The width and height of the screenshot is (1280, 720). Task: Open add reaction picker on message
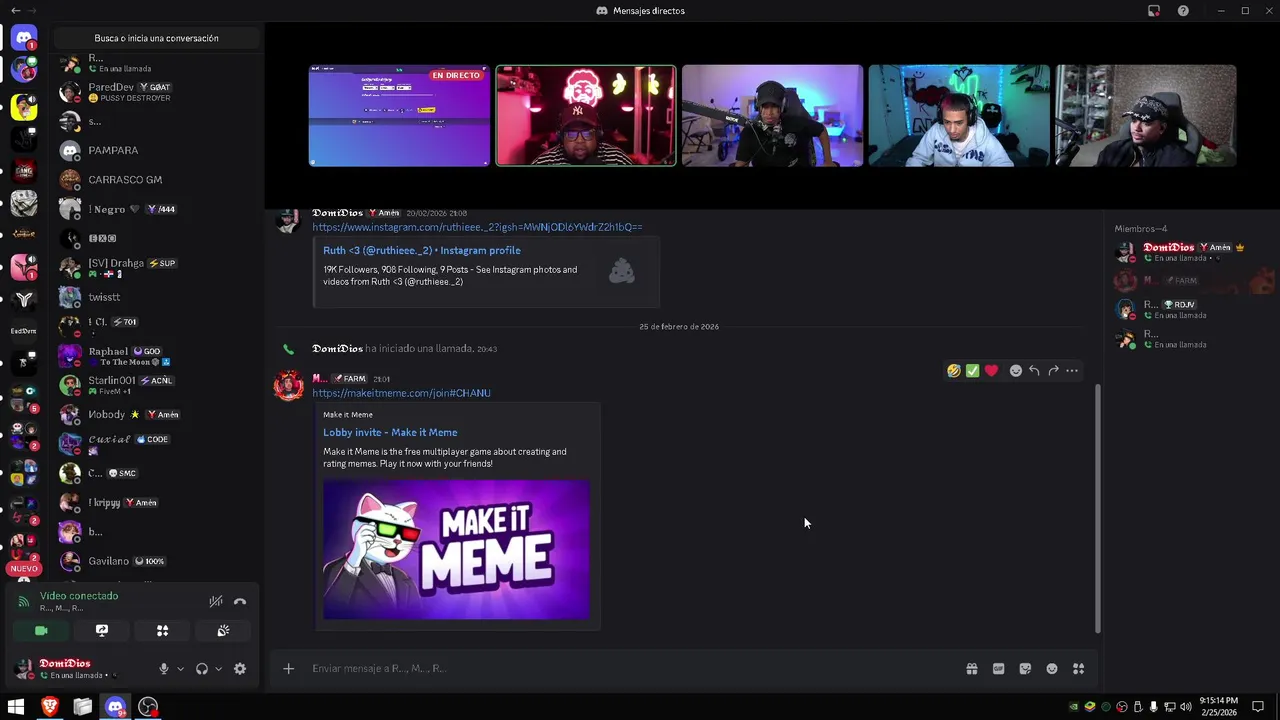click(1016, 371)
